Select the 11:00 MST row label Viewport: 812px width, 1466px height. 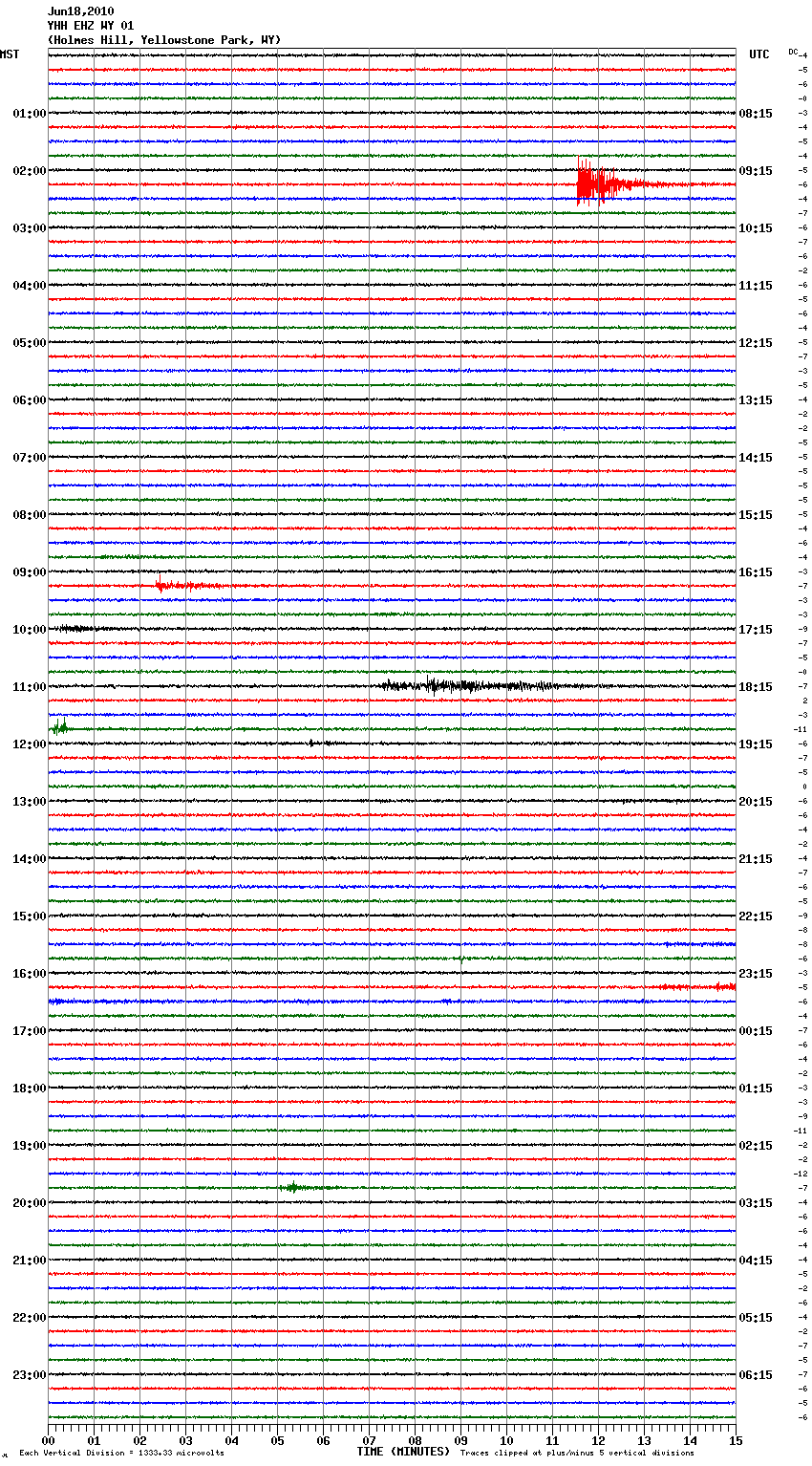click(x=30, y=687)
